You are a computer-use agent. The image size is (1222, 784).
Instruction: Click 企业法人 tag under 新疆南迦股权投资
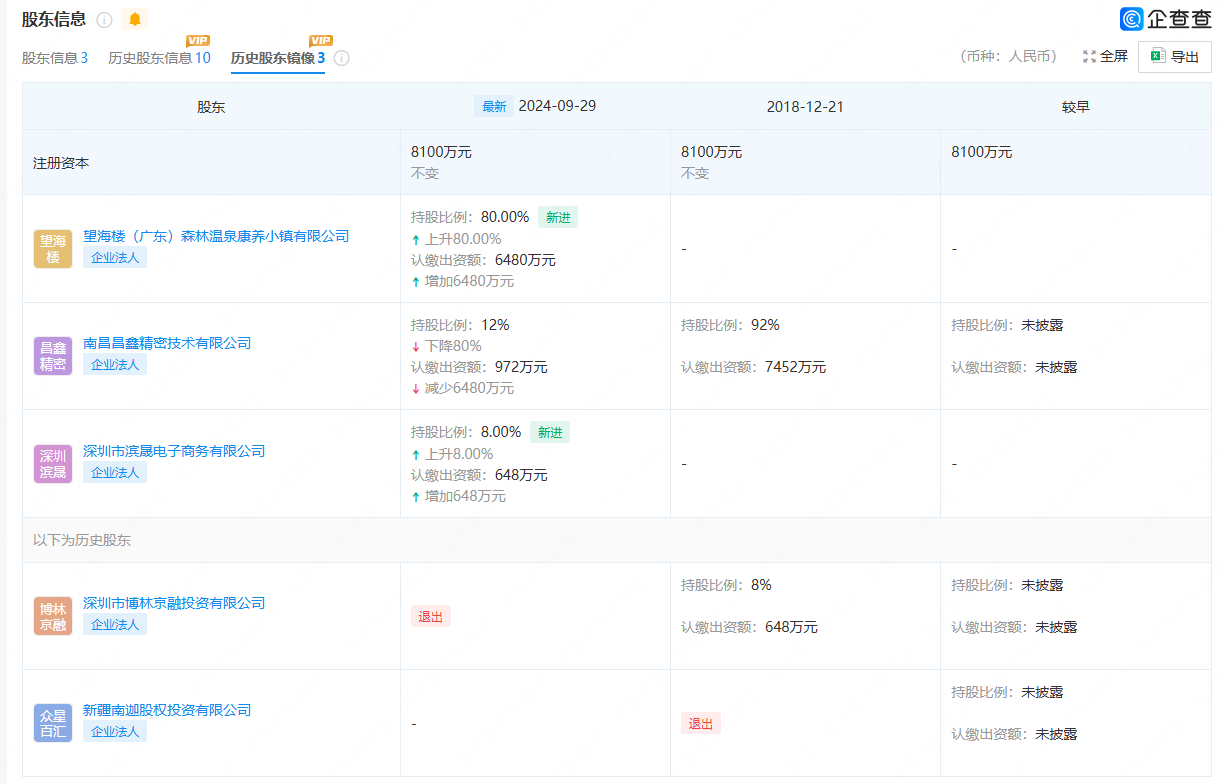coord(115,731)
